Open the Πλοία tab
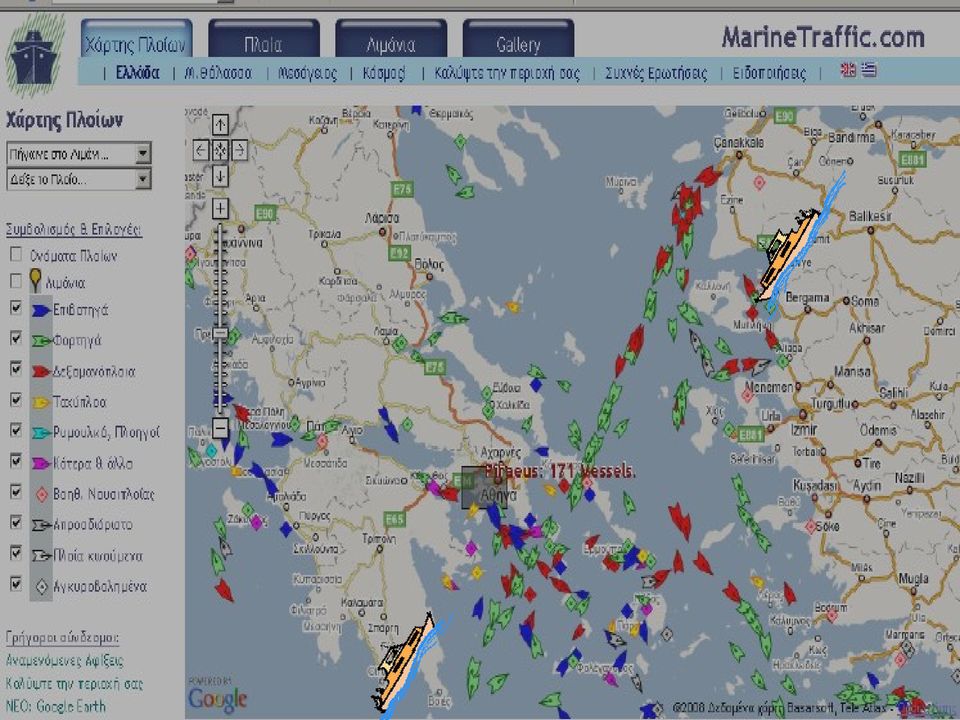Image resolution: width=960 pixels, height=720 pixels. (x=264, y=38)
